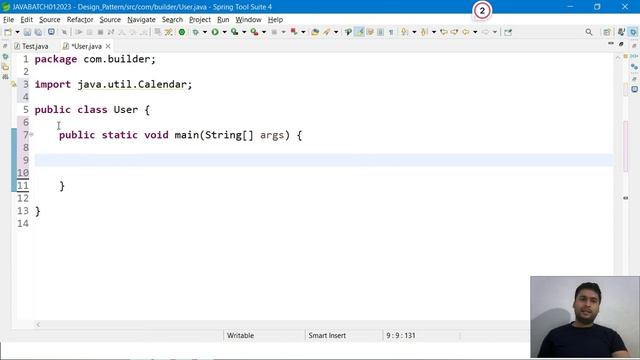This screenshot has height=360, width=640.
Task: Toggle Show Whitespace Characters pilcrow icon
Action: (x=391, y=32)
